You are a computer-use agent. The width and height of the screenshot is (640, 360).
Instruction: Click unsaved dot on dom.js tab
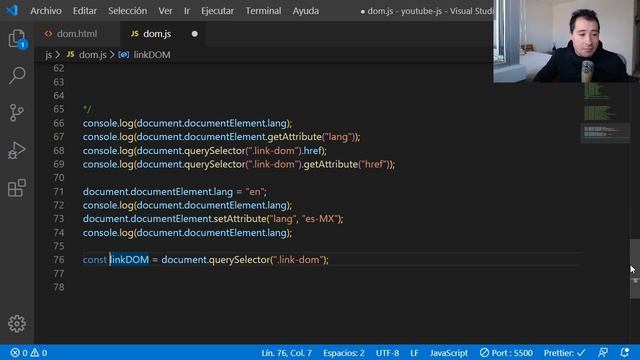[x=195, y=34]
